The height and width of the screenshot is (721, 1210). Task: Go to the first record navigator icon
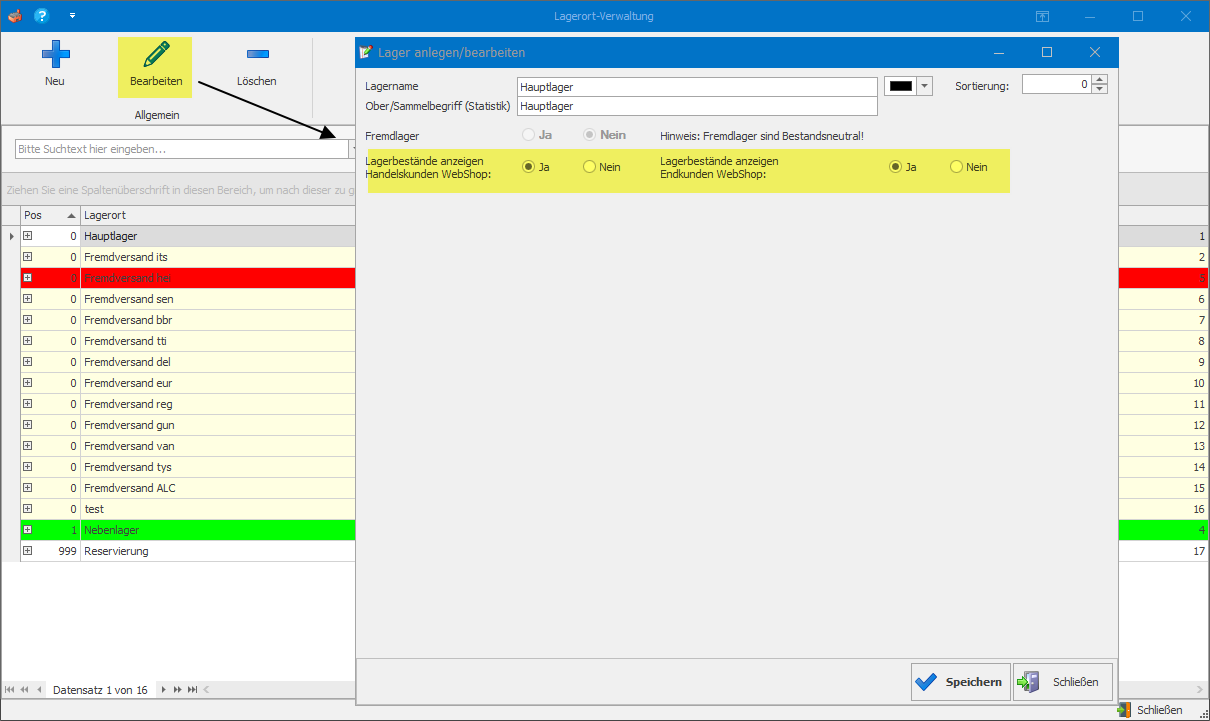[x=10, y=690]
